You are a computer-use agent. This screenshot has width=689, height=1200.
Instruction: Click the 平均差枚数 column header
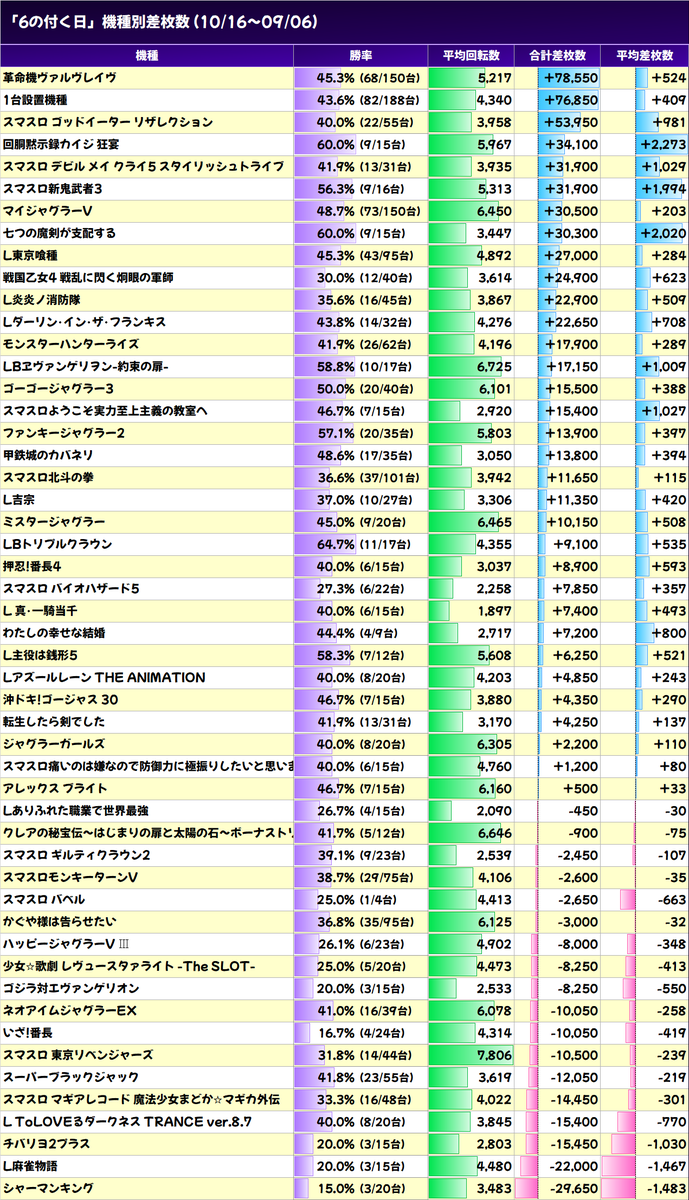[645, 55]
